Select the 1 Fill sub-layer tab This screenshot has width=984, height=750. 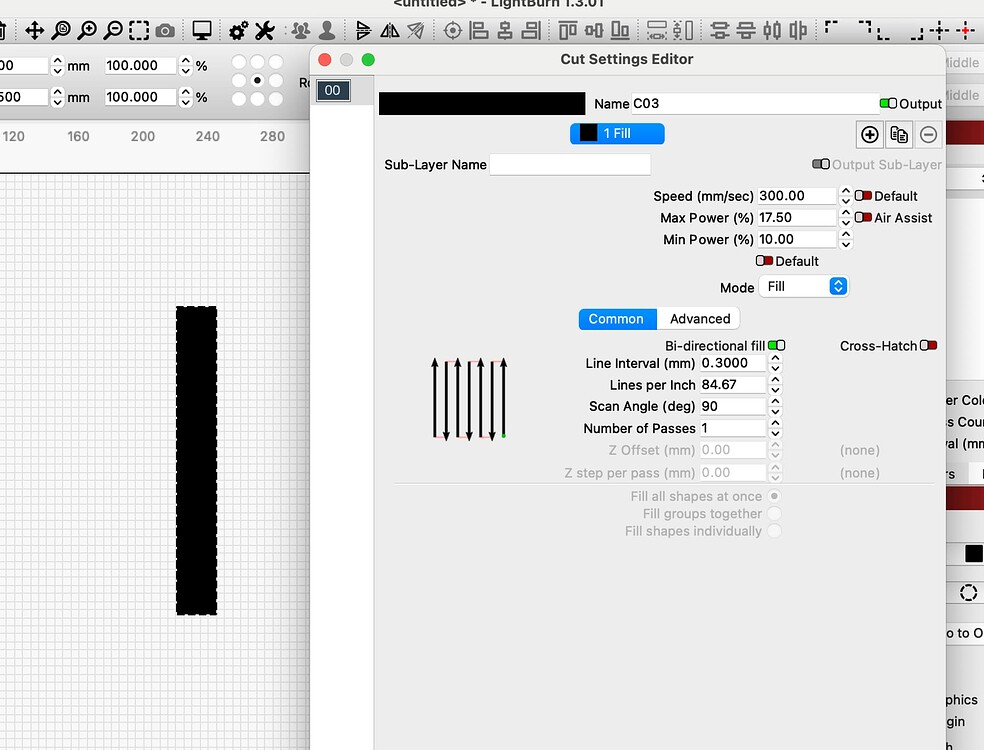click(617, 131)
